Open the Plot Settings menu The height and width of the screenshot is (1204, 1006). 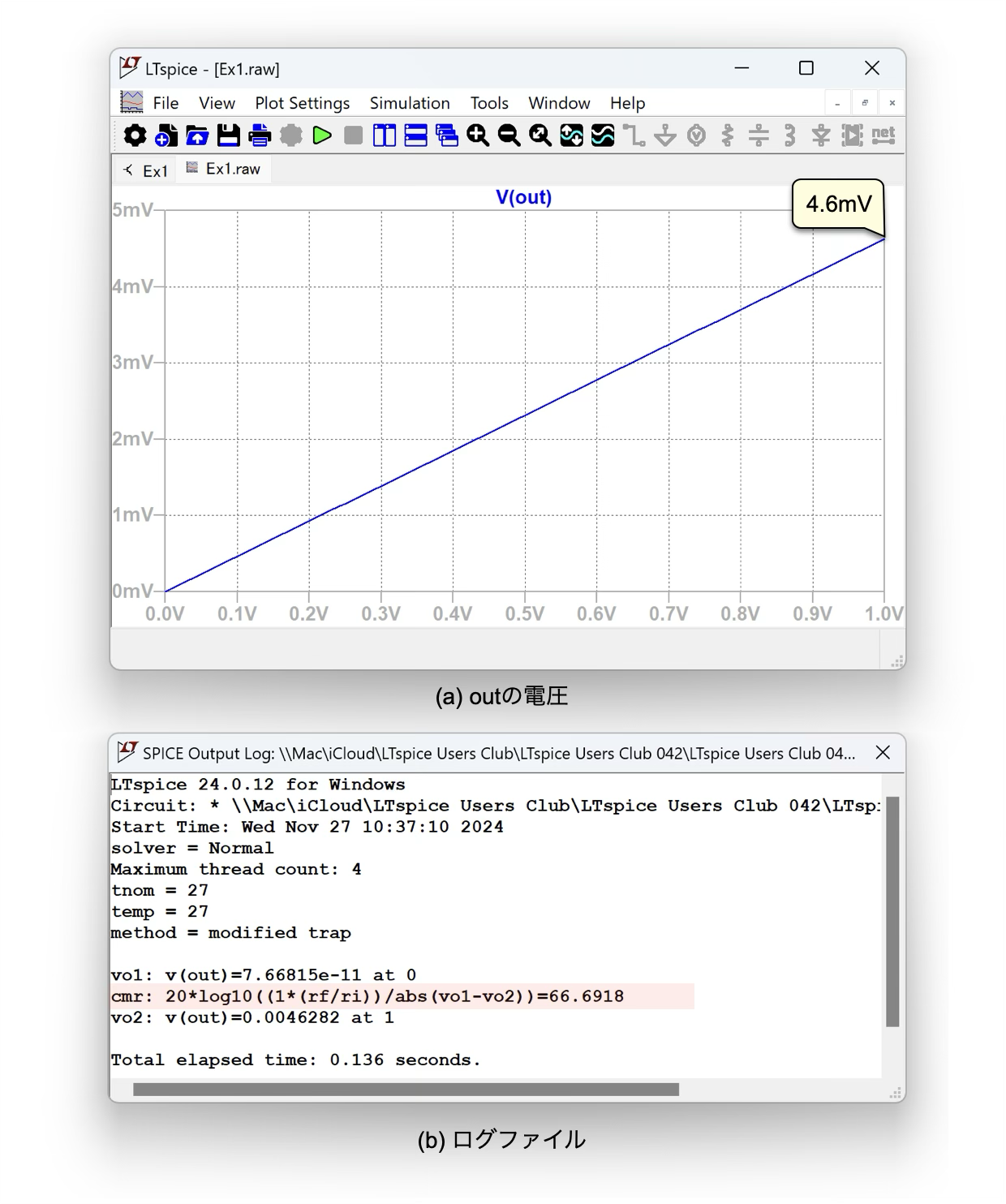(x=302, y=103)
